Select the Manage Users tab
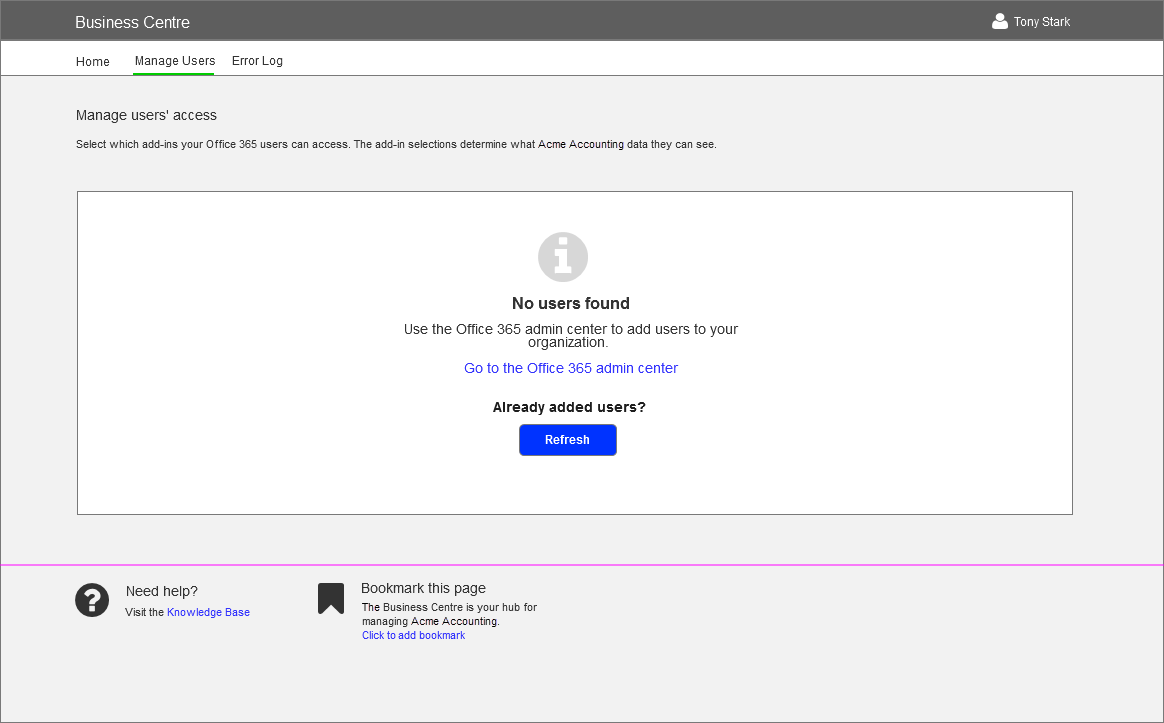1164x723 pixels. [x=174, y=61]
